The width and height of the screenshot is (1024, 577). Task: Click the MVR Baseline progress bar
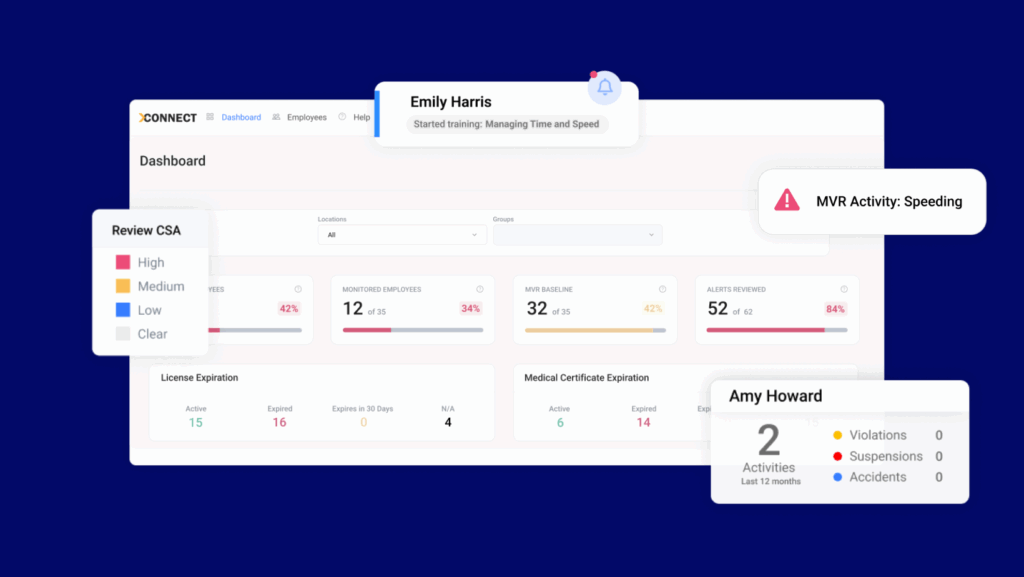click(595, 330)
